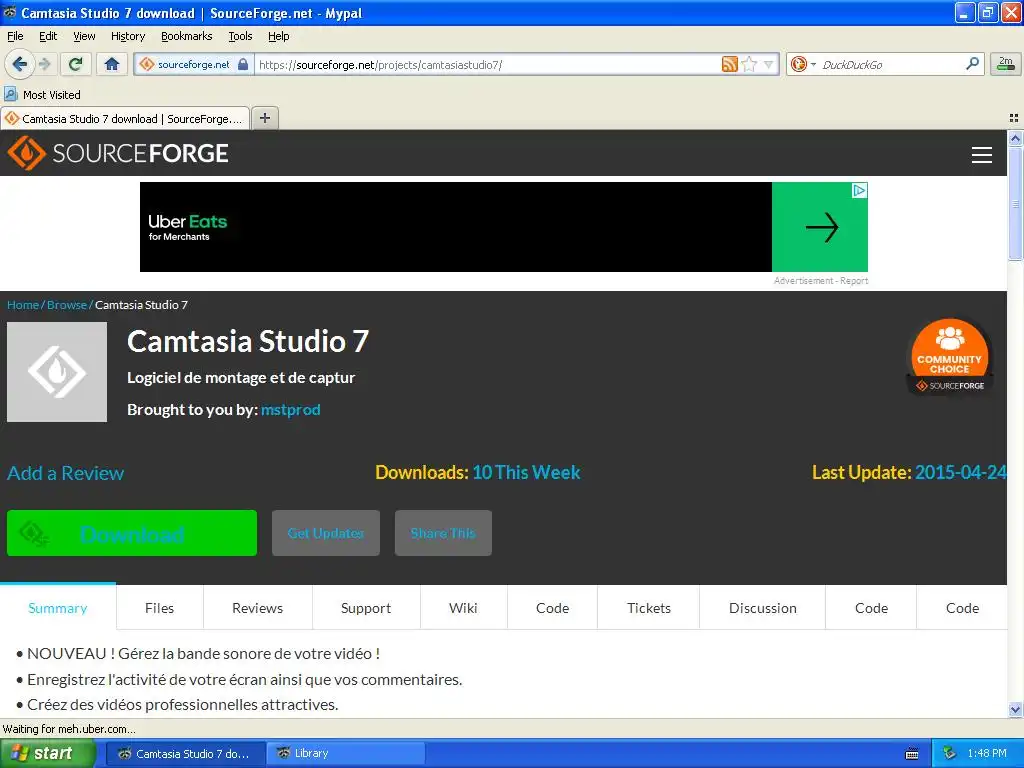Click the browser Forward arrow

click(x=45, y=64)
